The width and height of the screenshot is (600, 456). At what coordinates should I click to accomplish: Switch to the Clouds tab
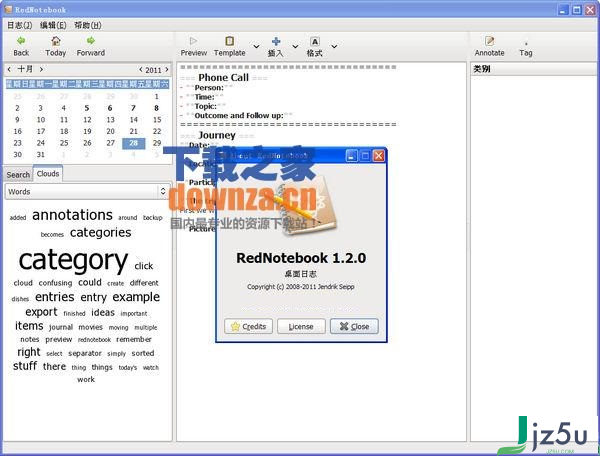click(48, 174)
